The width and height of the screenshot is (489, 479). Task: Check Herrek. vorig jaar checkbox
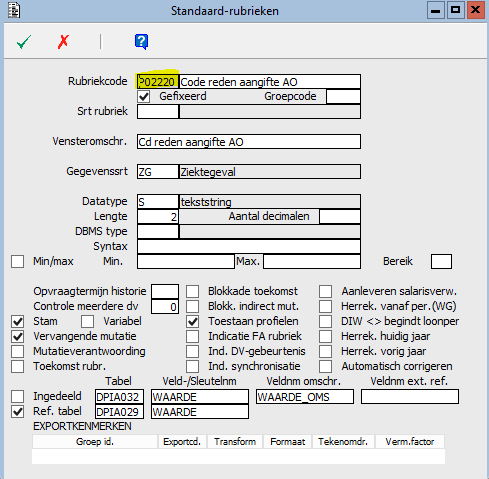tap(325, 352)
